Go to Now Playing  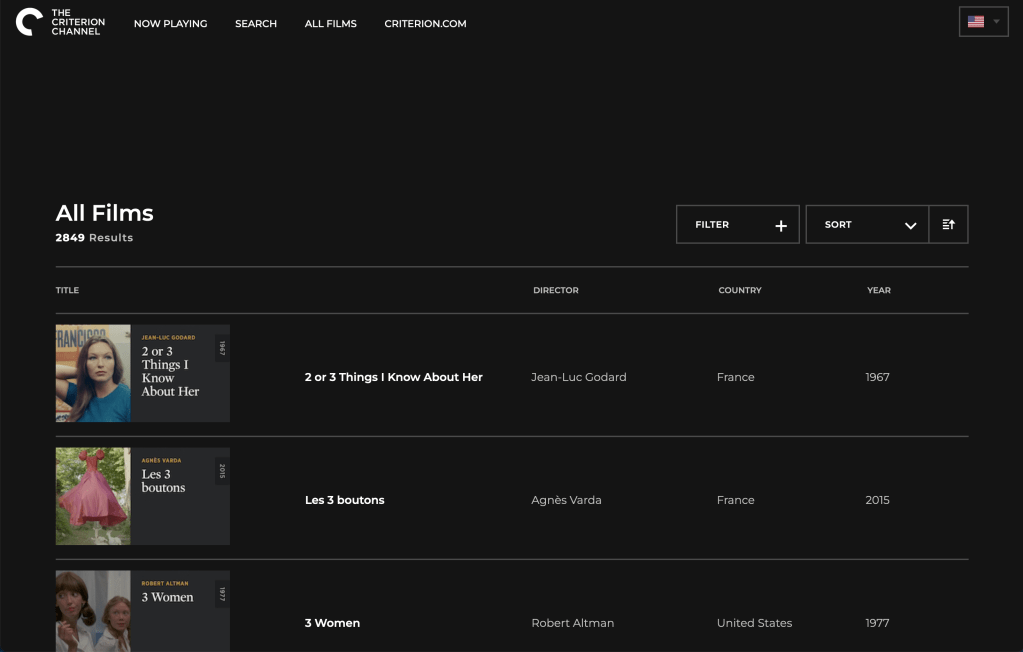click(x=170, y=24)
